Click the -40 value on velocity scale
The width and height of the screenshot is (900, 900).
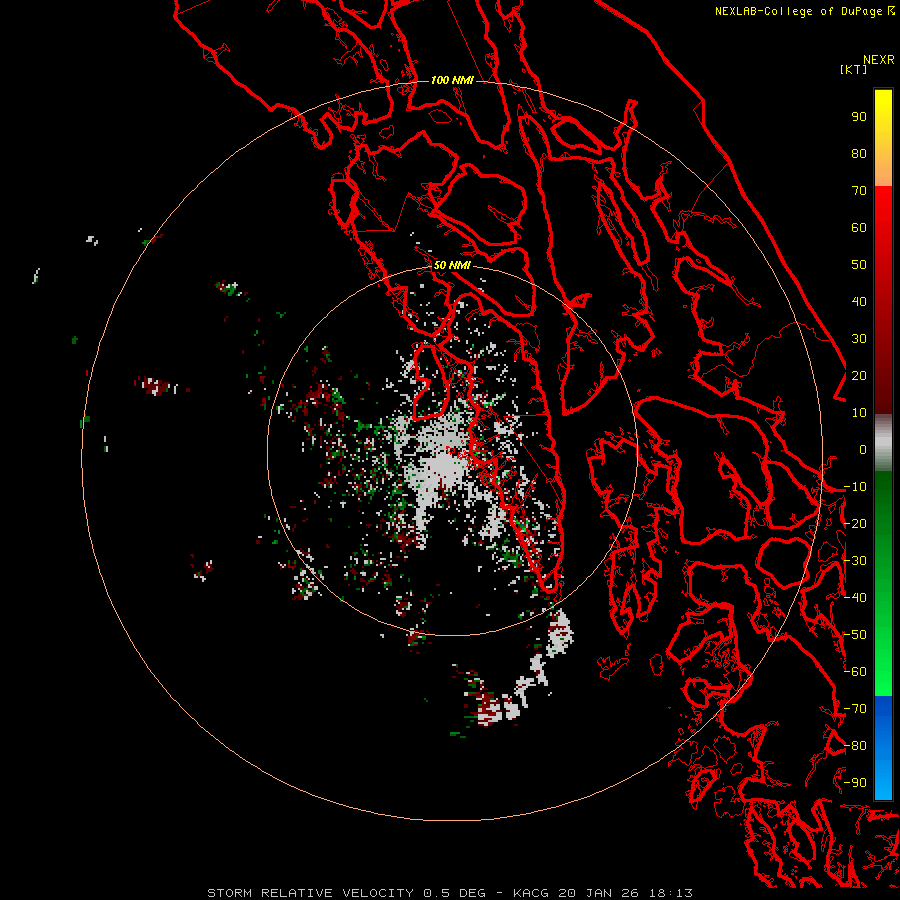[855, 598]
